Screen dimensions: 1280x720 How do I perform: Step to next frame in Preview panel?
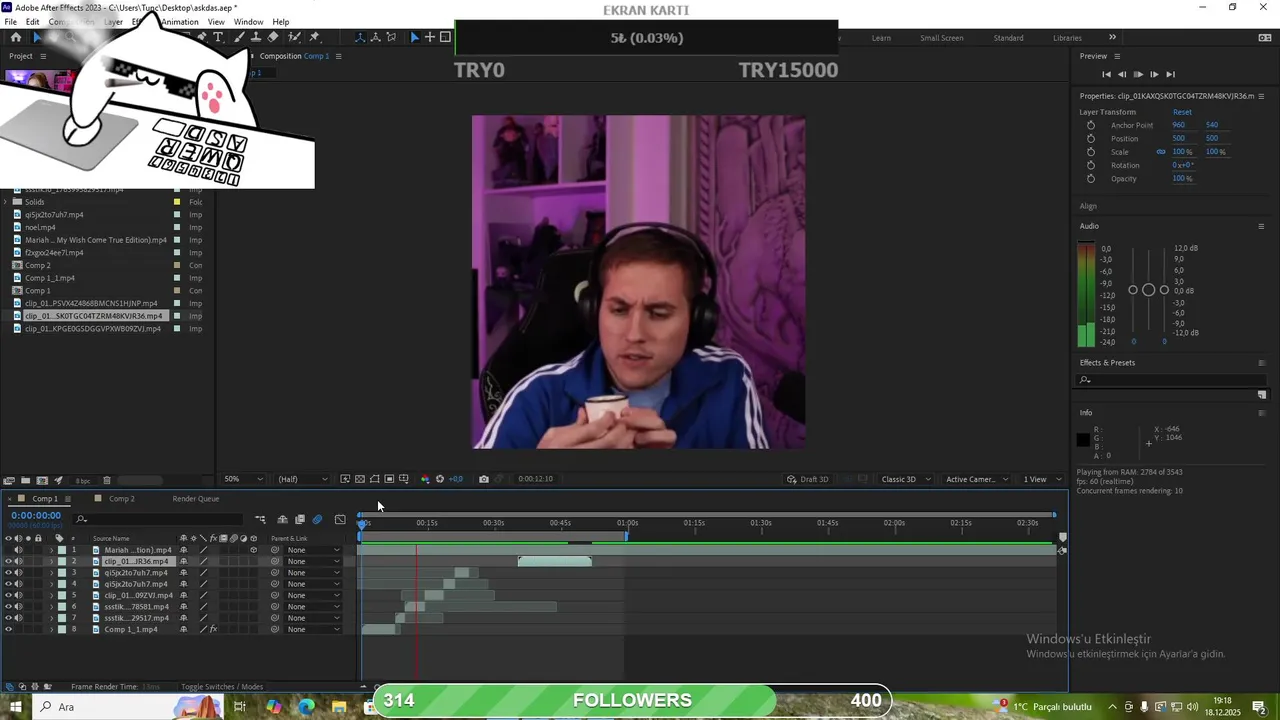pyautogui.click(x=1154, y=74)
